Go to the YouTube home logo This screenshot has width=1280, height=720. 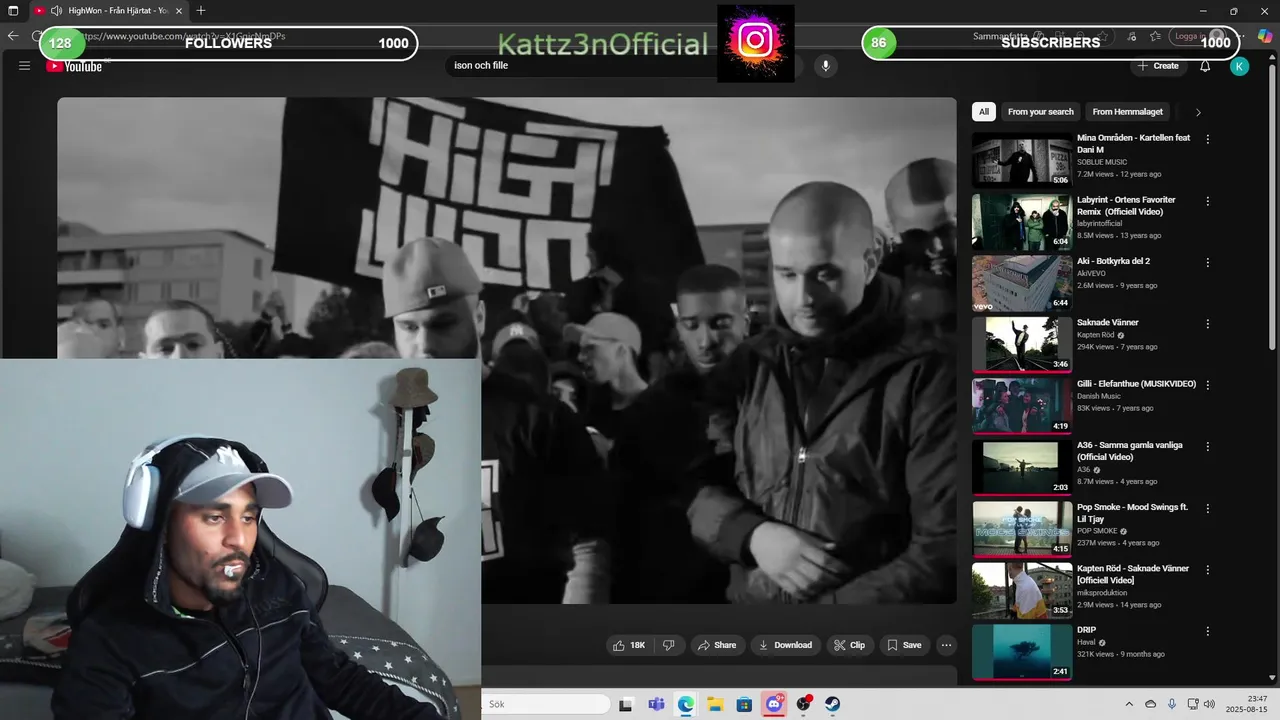point(74,66)
